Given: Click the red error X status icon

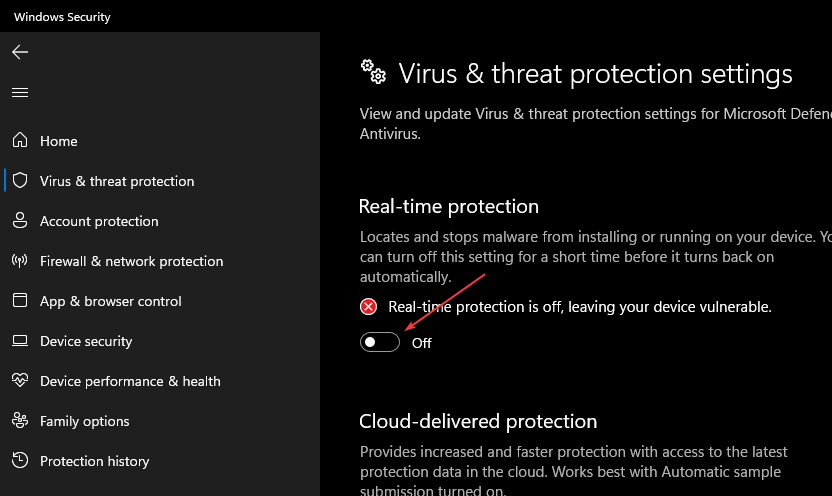Looking at the screenshot, I should pos(368,307).
